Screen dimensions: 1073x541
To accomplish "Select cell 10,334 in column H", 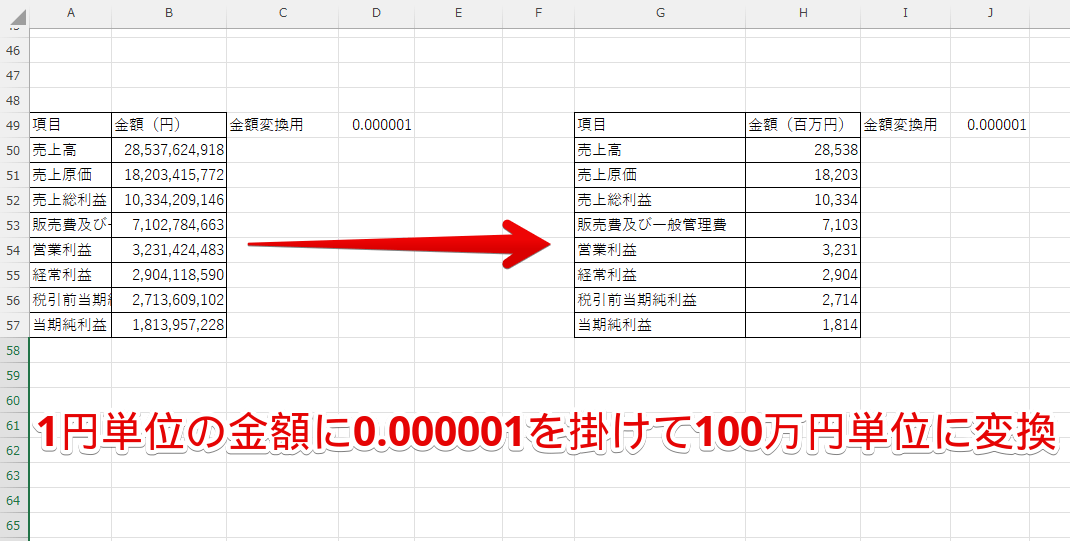I will point(803,200).
